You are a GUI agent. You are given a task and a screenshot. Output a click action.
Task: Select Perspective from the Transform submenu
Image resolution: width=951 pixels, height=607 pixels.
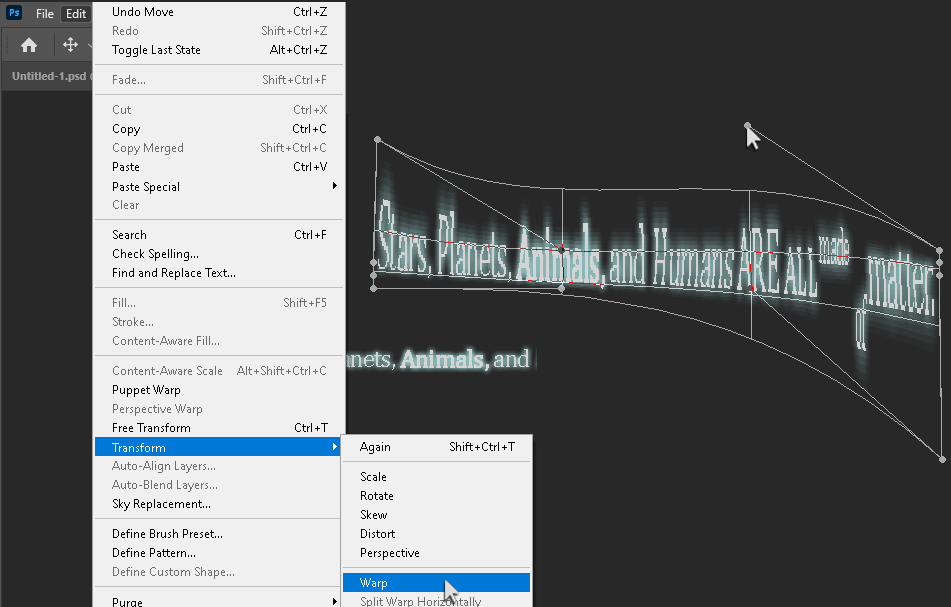[389, 553]
